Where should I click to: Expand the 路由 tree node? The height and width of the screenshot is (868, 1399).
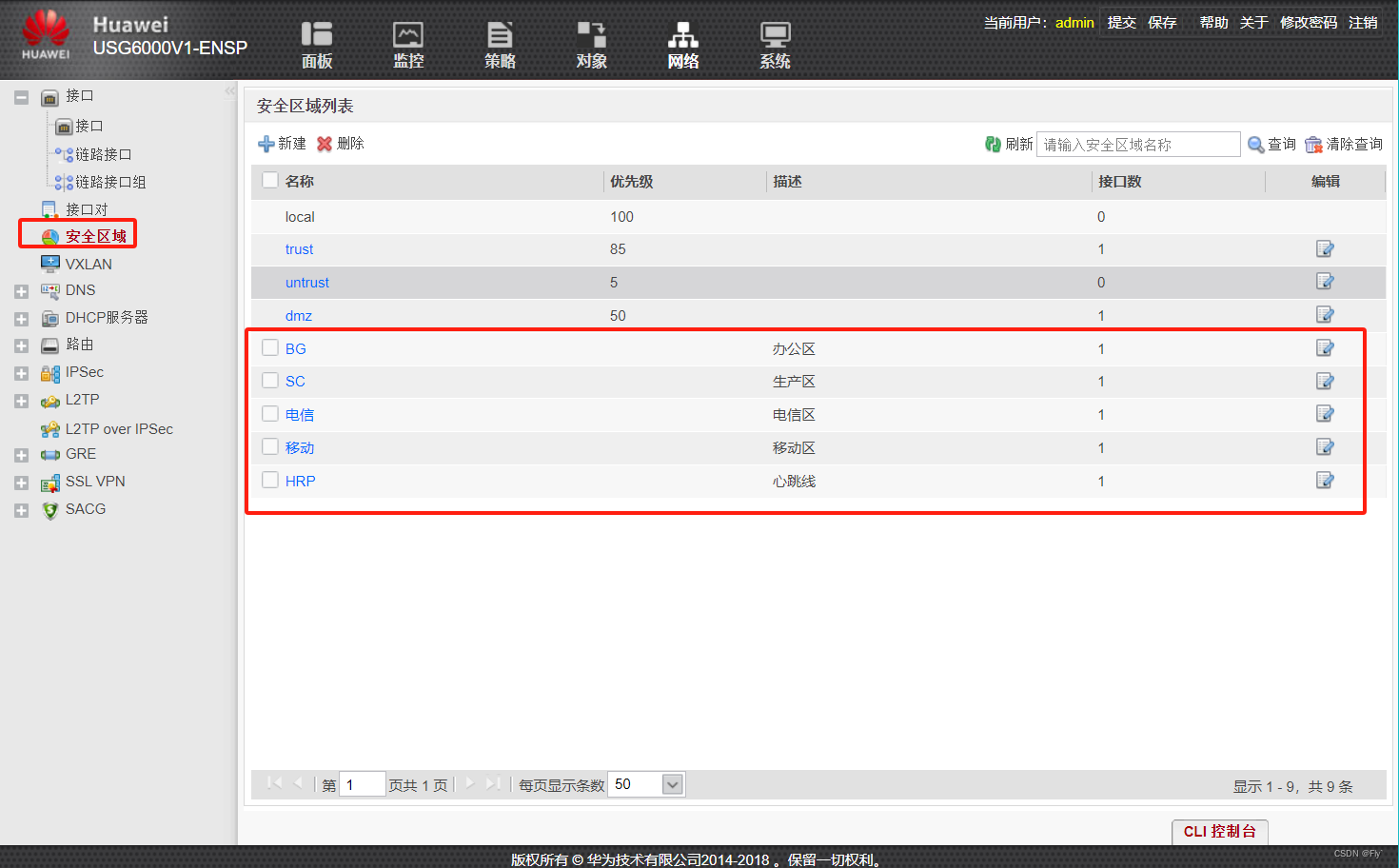[x=21, y=345]
